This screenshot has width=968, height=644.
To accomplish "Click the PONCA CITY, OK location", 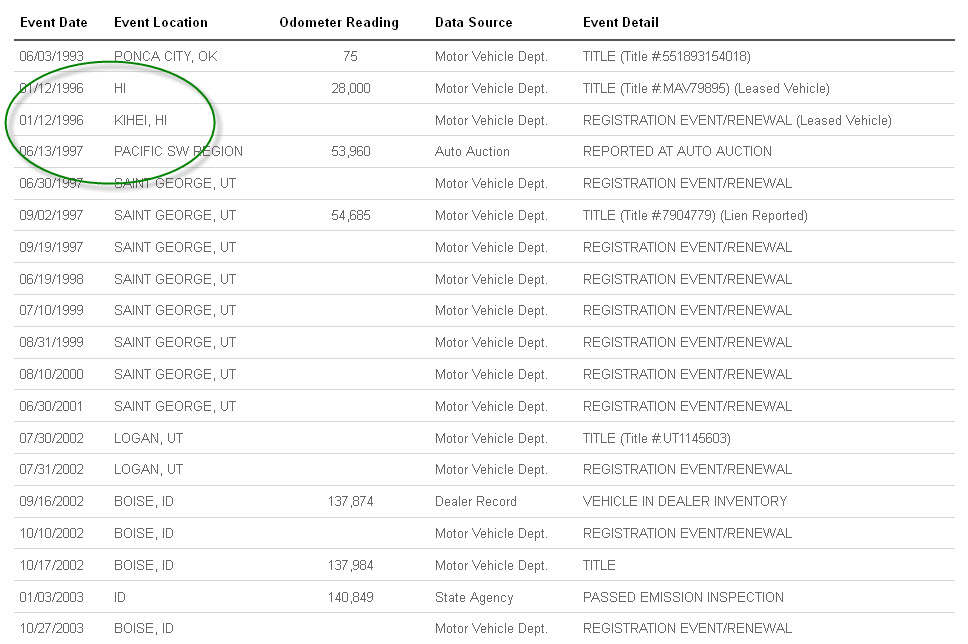I will click(x=165, y=57).
